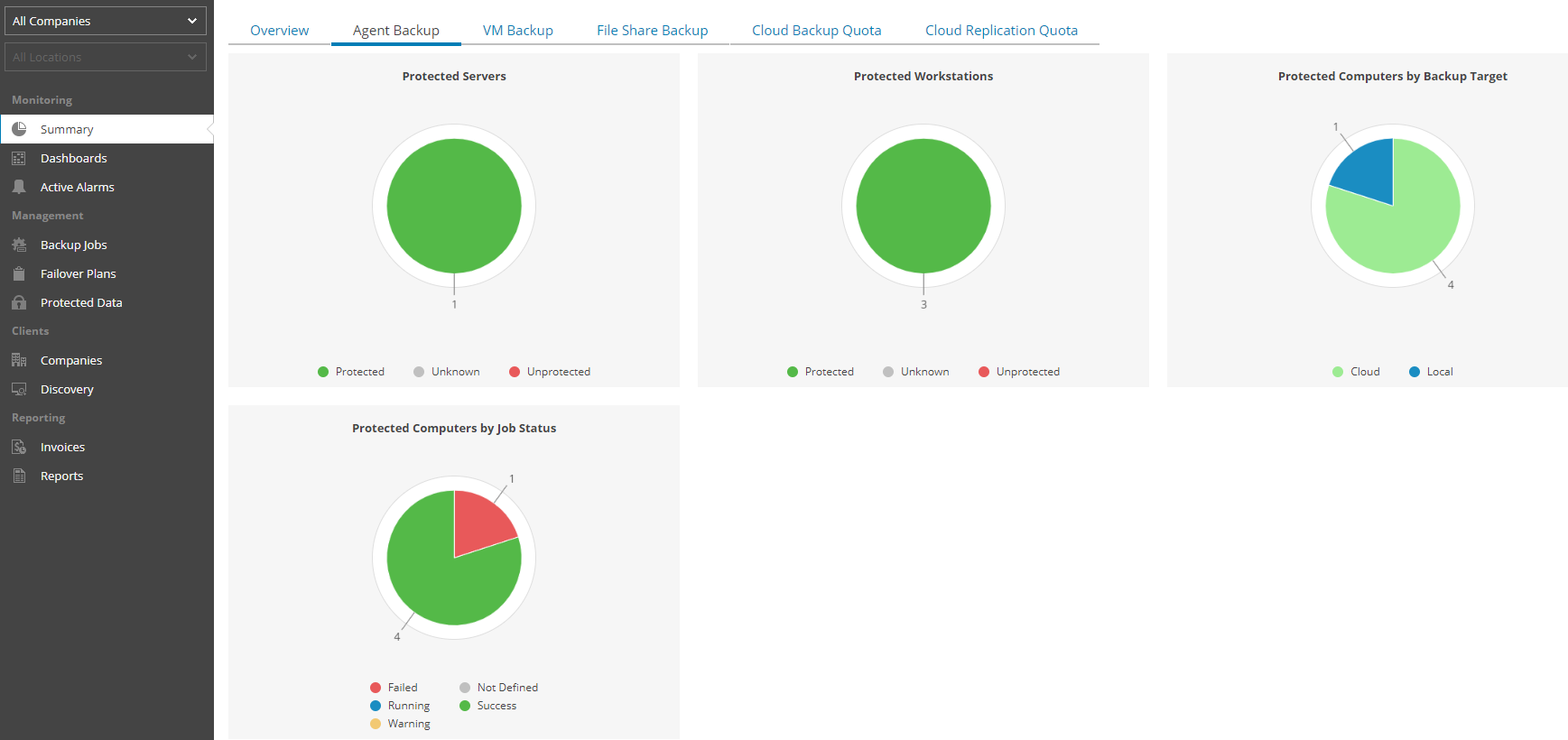The width and height of the screenshot is (1568, 740).
Task: Open Failover Plans
Action: click(79, 273)
